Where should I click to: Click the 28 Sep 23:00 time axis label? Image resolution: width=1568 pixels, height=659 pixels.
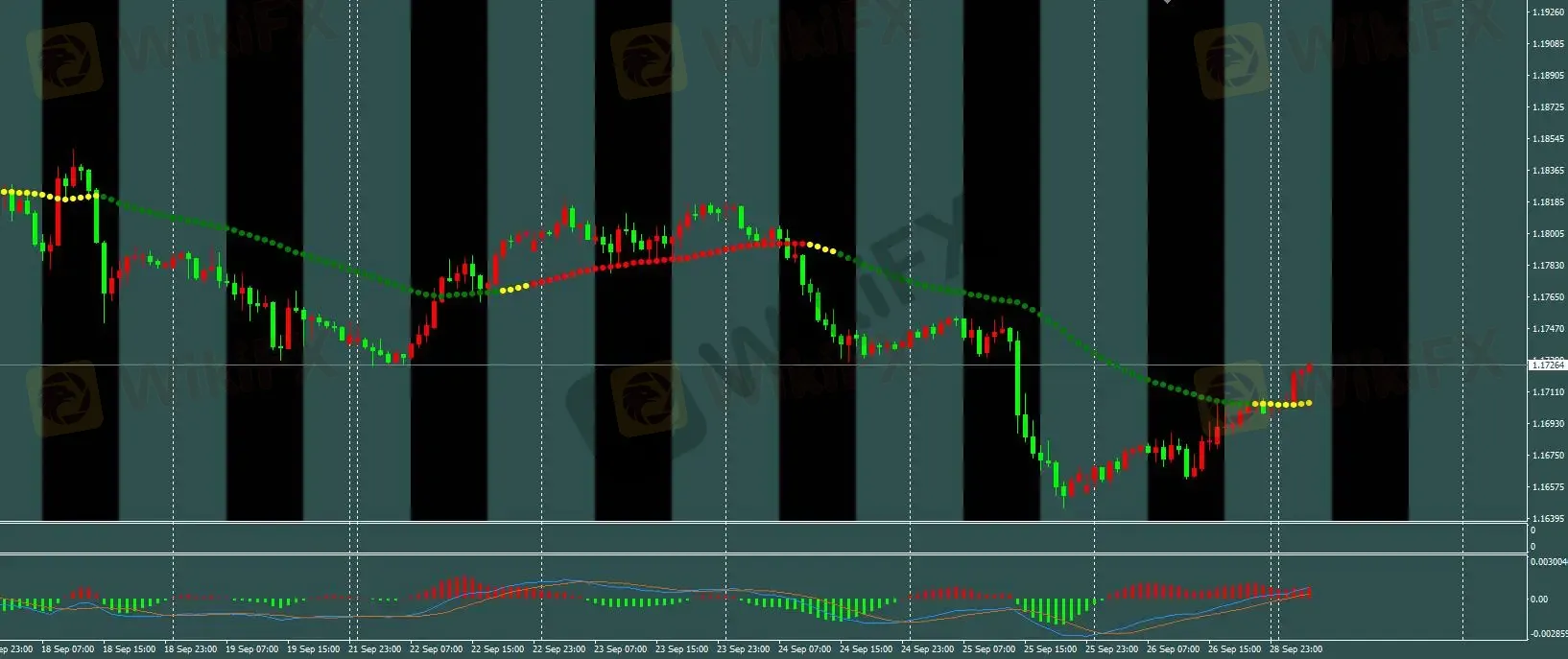point(1296,649)
